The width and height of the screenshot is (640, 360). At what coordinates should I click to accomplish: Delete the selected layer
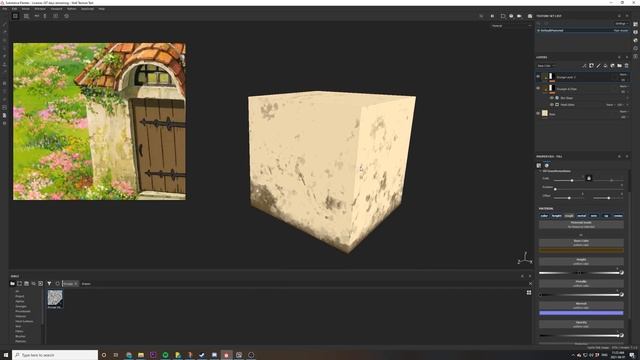(x=627, y=66)
